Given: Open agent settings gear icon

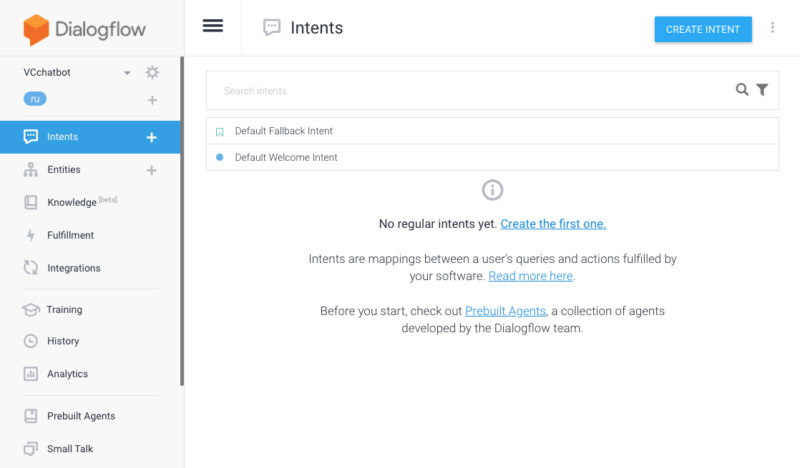Looking at the screenshot, I should (x=152, y=72).
